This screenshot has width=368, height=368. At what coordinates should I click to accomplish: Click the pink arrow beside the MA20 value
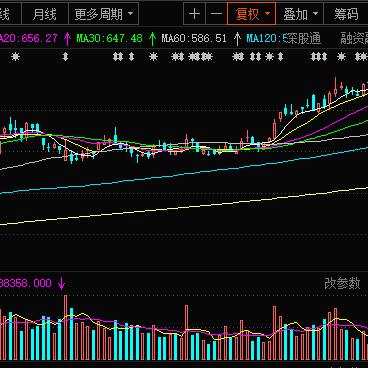pos(67,39)
